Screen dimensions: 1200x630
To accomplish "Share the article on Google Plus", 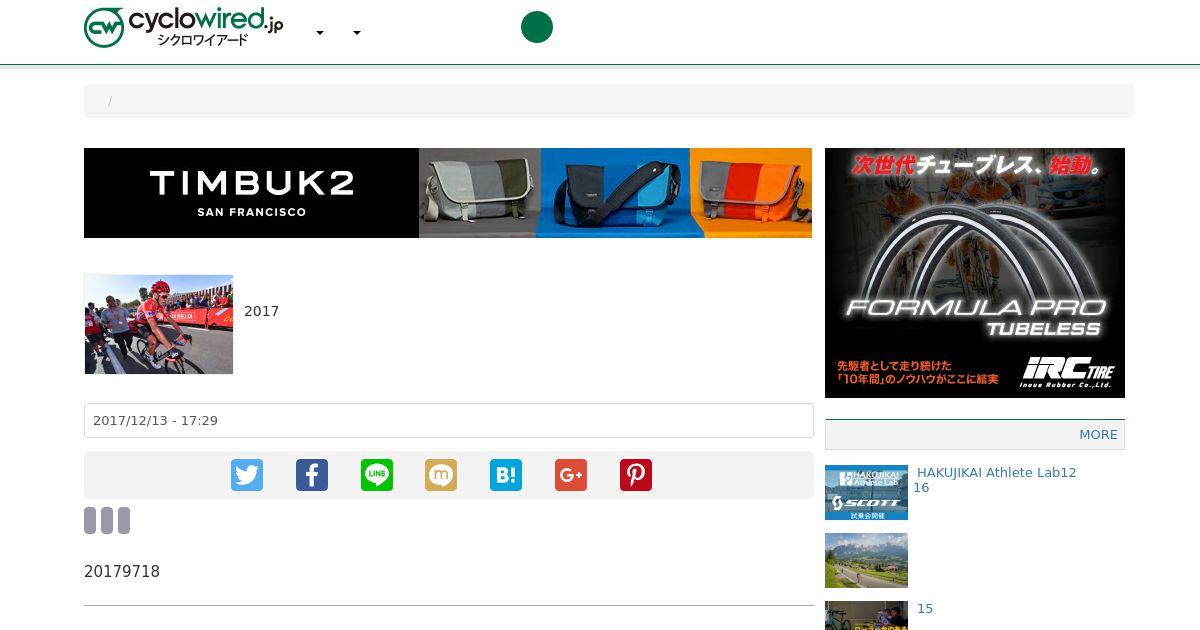I will tap(571, 475).
